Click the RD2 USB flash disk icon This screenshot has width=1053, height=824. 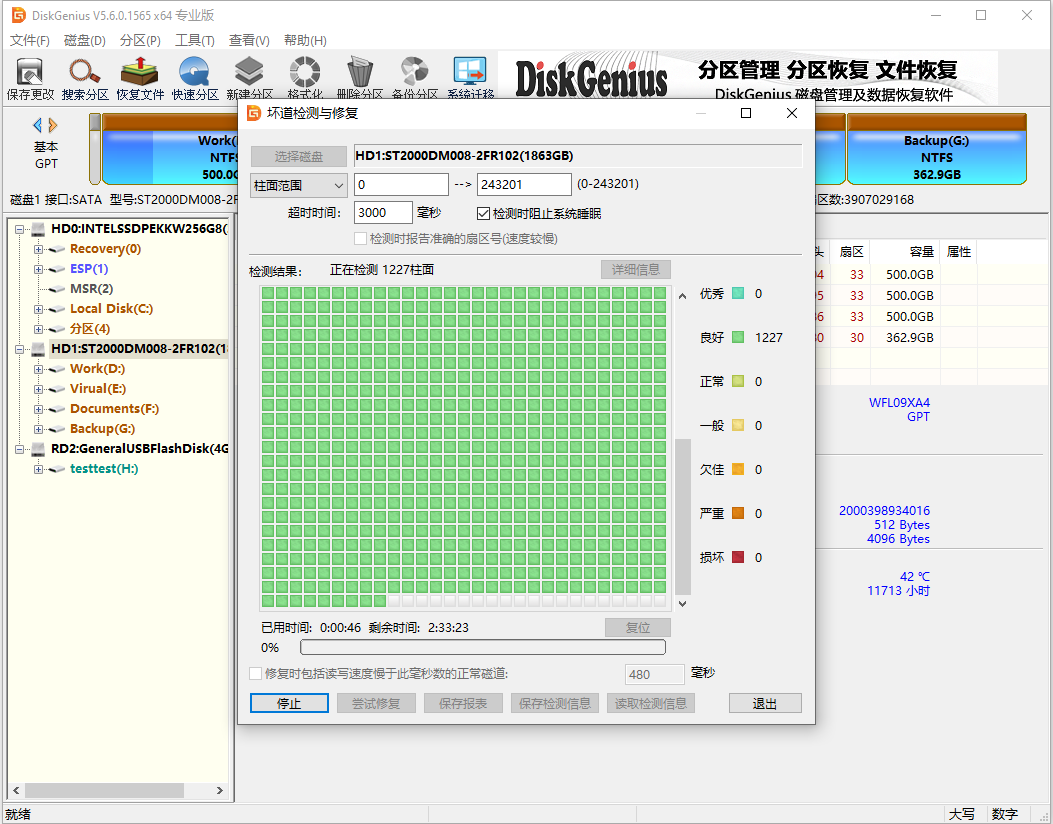tap(38, 449)
